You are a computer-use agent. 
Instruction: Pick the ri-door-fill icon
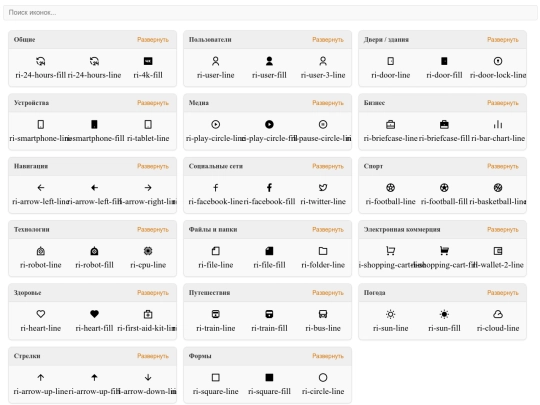(444, 61)
